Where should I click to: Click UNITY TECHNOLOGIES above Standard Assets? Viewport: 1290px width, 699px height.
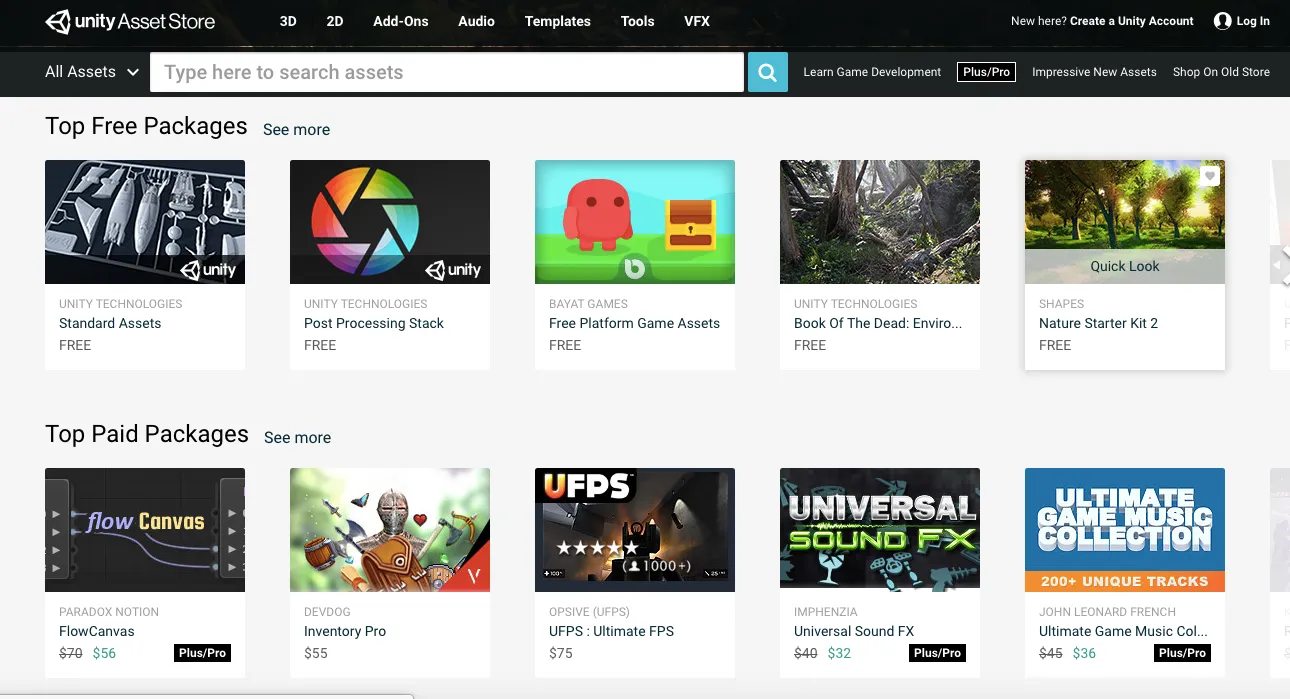[x=121, y=303]
